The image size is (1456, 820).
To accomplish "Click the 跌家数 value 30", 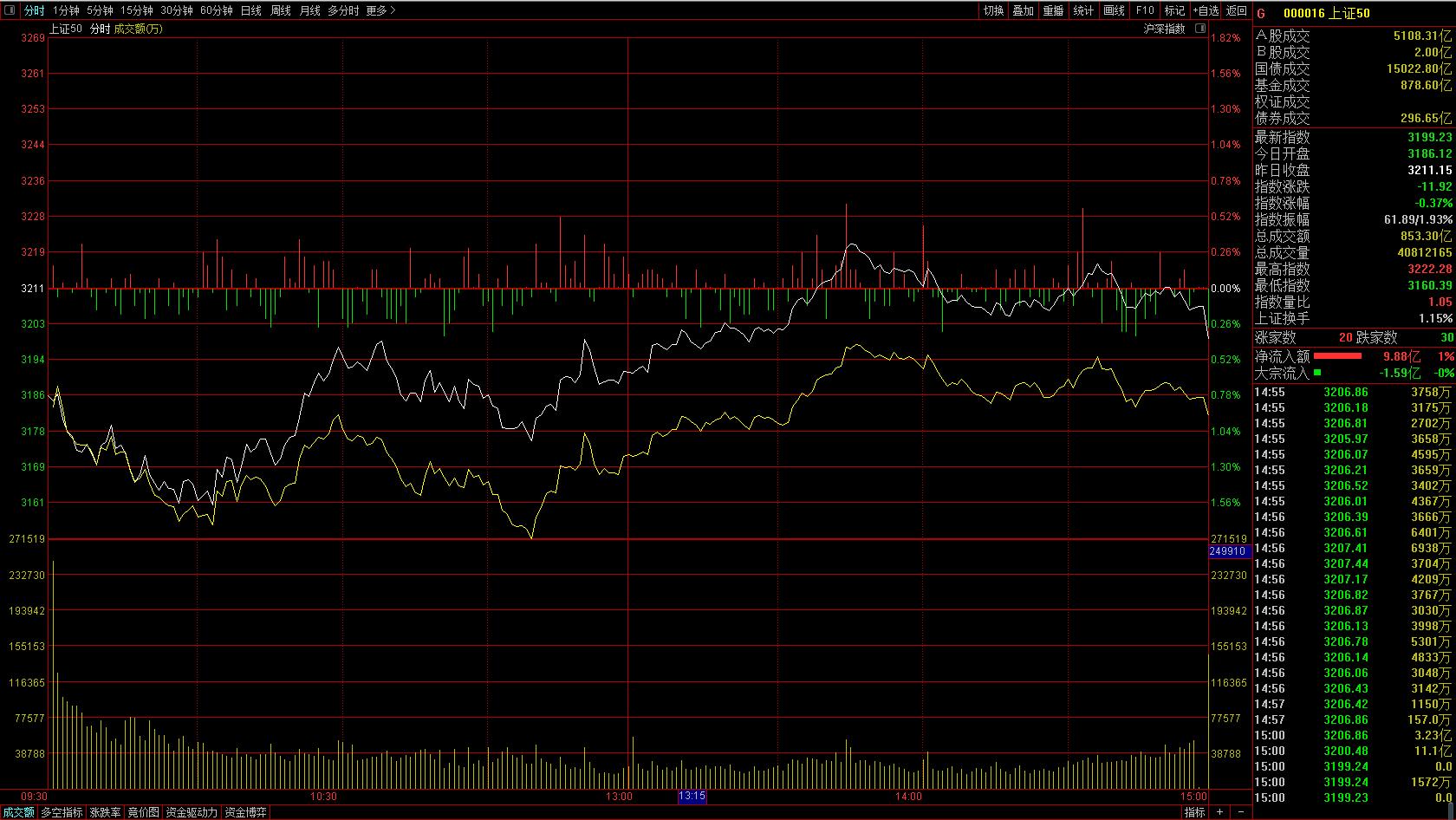I will (1446, 337).
